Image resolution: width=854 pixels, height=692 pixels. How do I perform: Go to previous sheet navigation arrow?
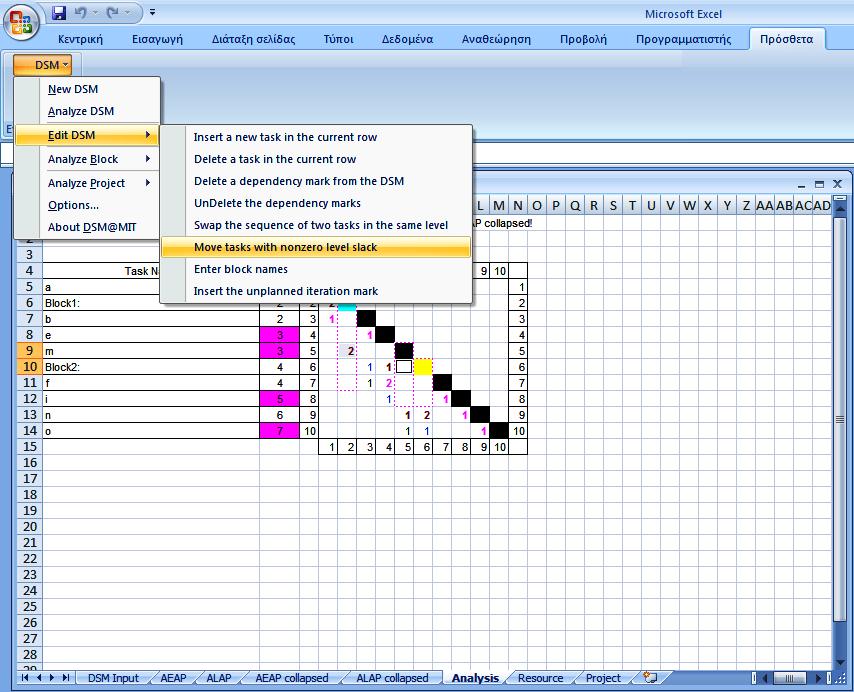click(39, 678)
